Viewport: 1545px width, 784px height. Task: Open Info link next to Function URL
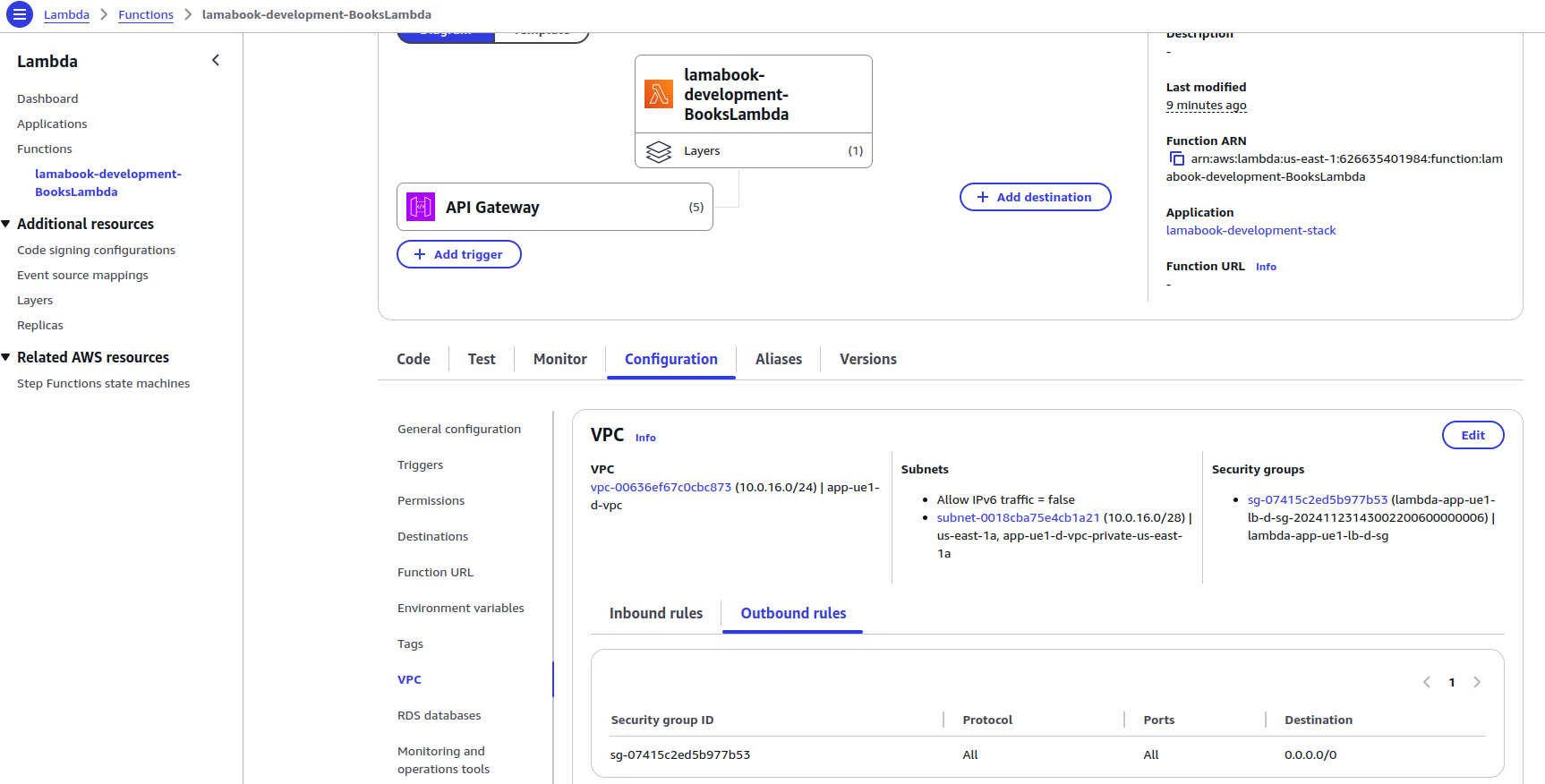point(1266,267)
